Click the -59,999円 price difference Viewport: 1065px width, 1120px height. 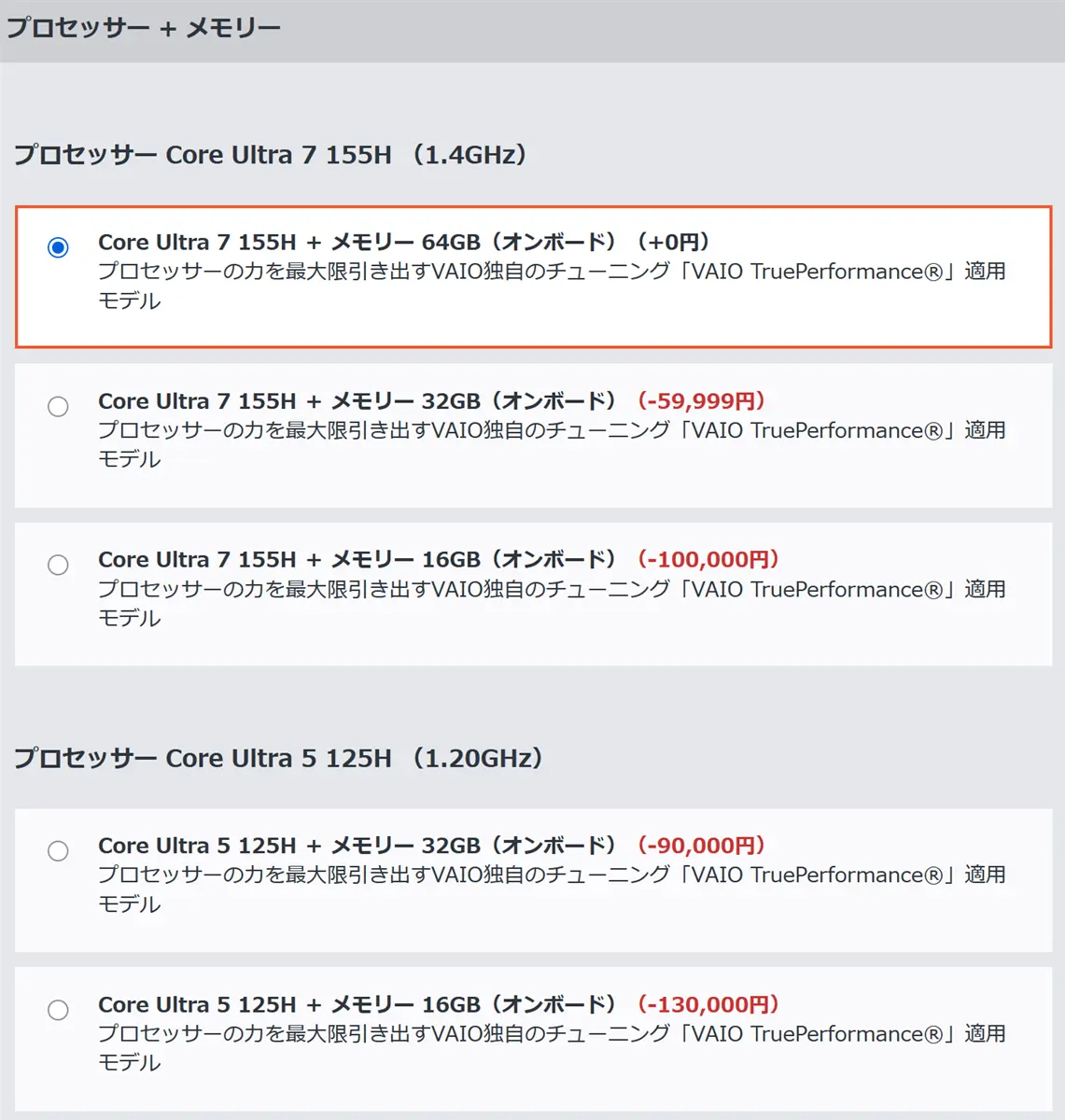(x=701, y=401)
